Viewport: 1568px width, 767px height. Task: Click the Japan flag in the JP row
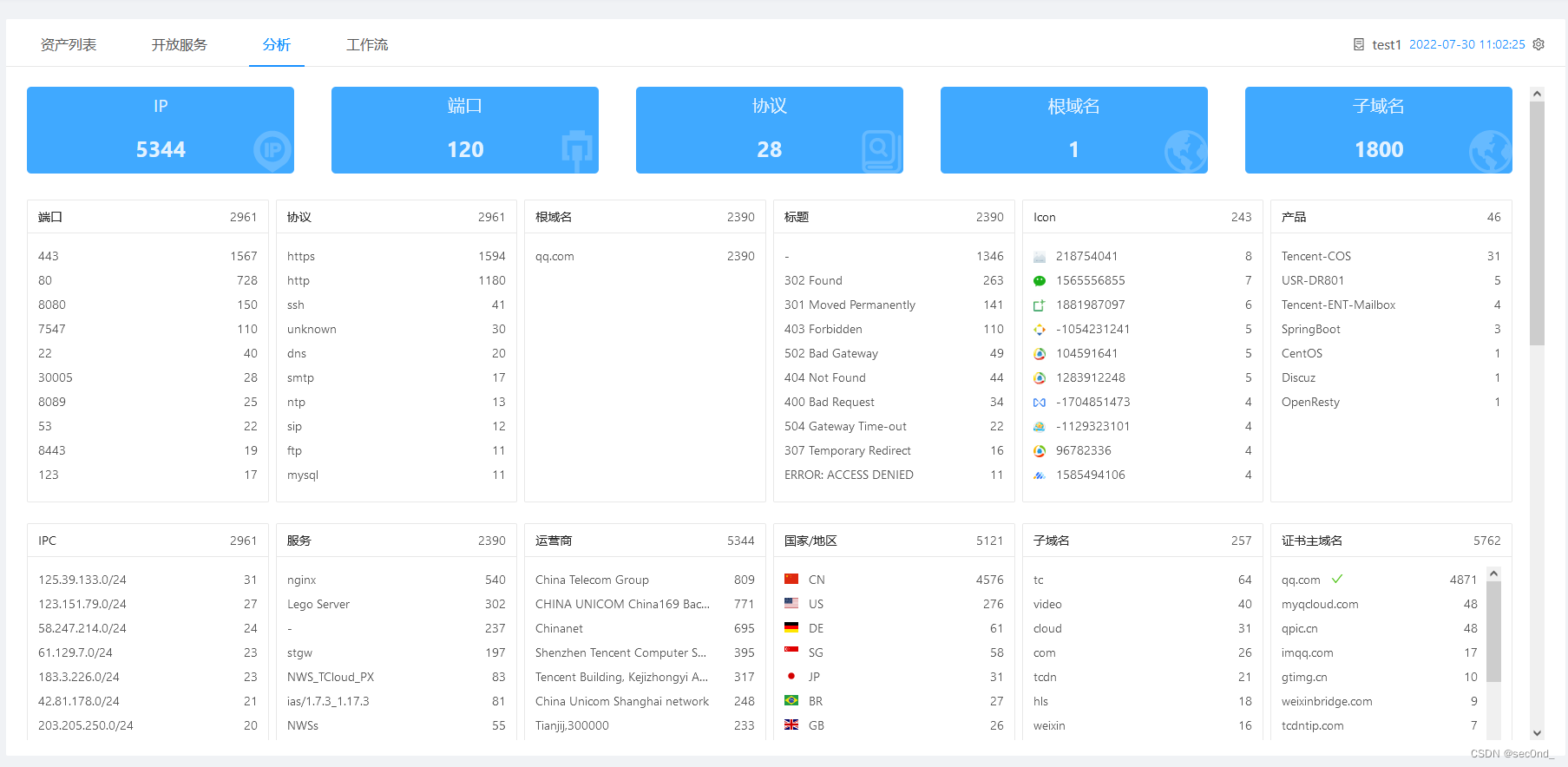pyautogui.click(x=791, y=676)
